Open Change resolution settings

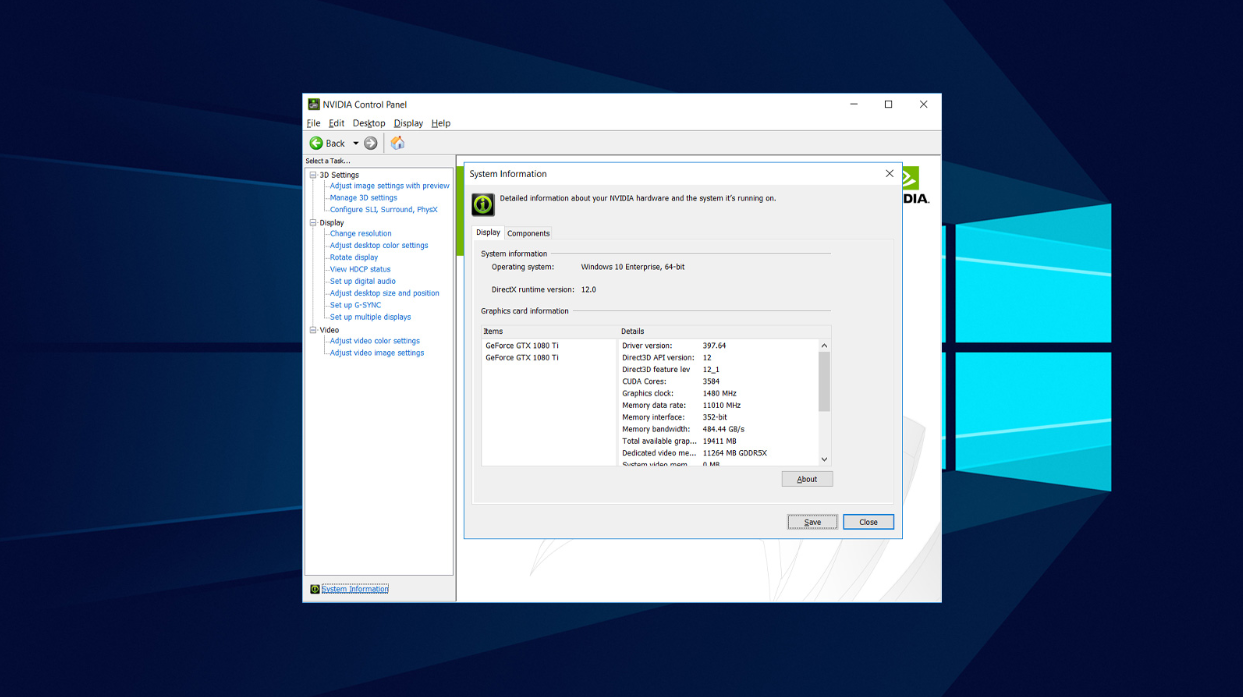click(x=361, y=233)
